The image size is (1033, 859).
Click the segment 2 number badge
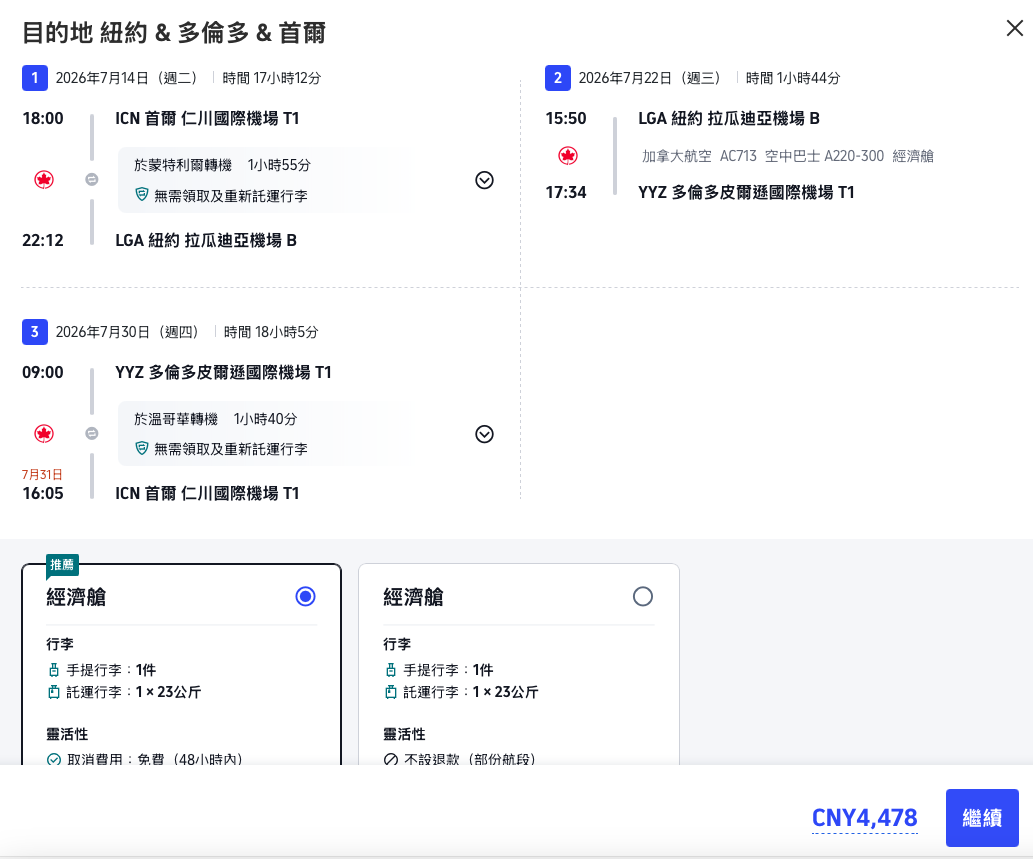click(x=558, y=78)
